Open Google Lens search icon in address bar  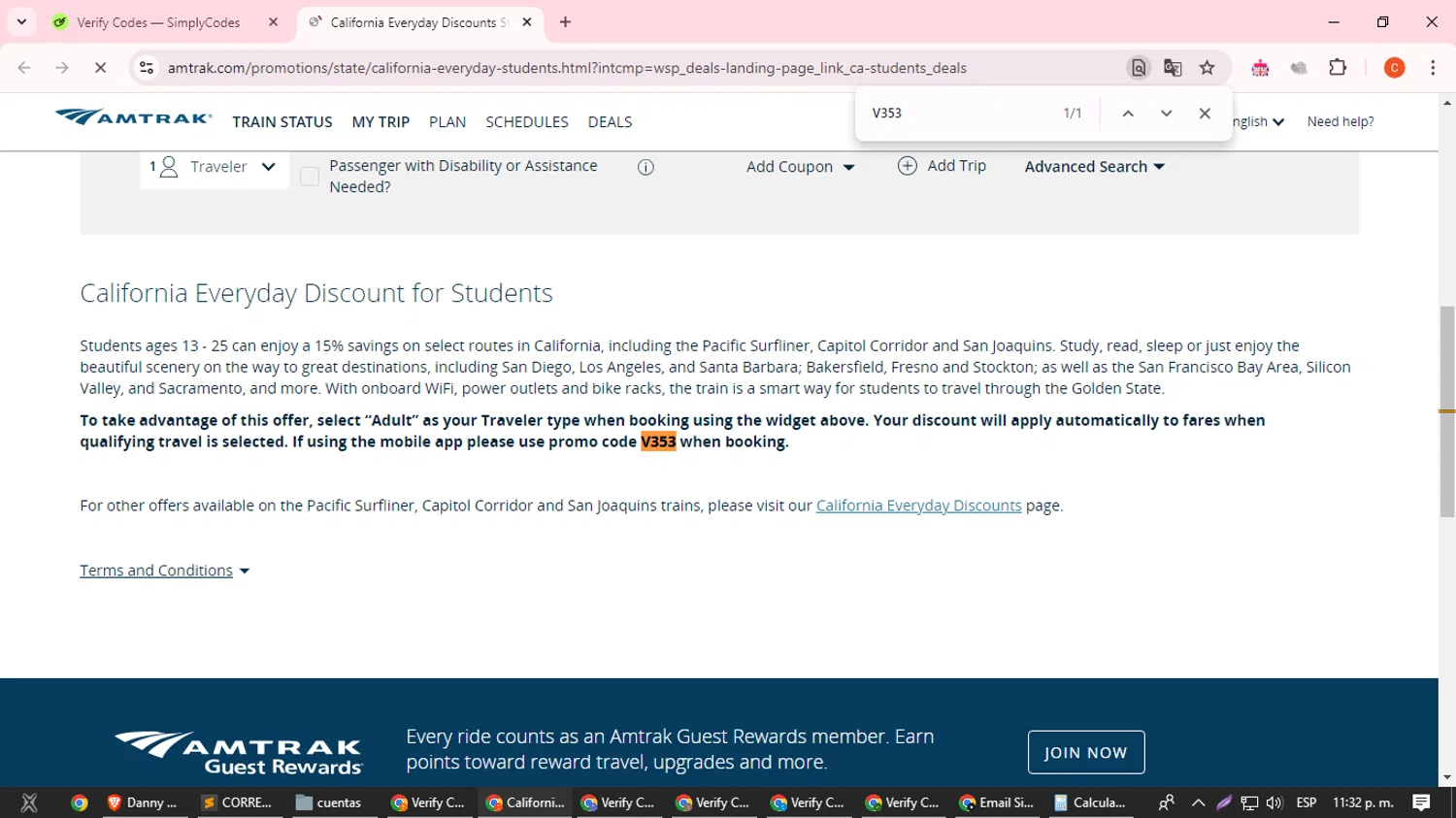click(x=1139, y=68)
